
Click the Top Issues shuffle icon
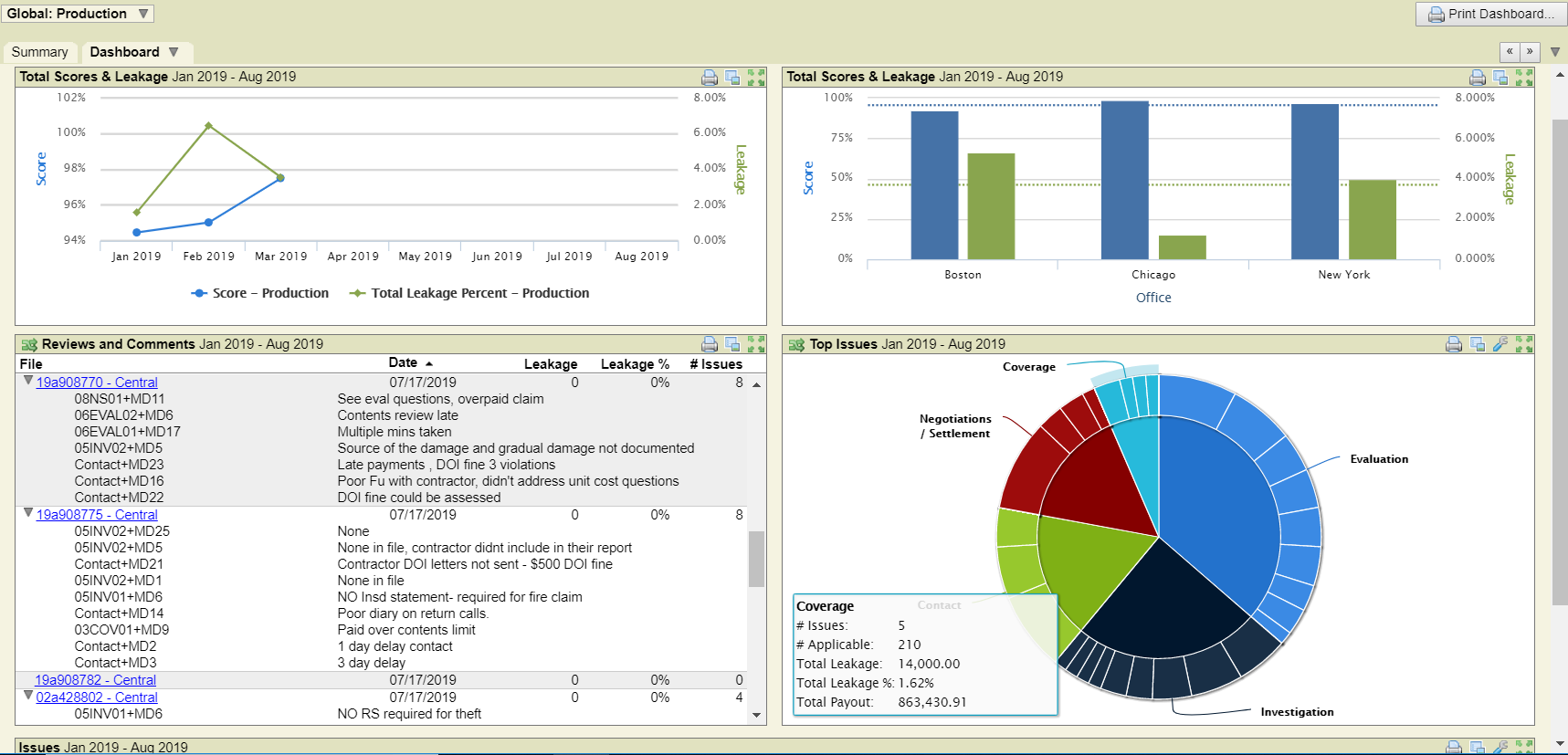click(x=796, y=344)
